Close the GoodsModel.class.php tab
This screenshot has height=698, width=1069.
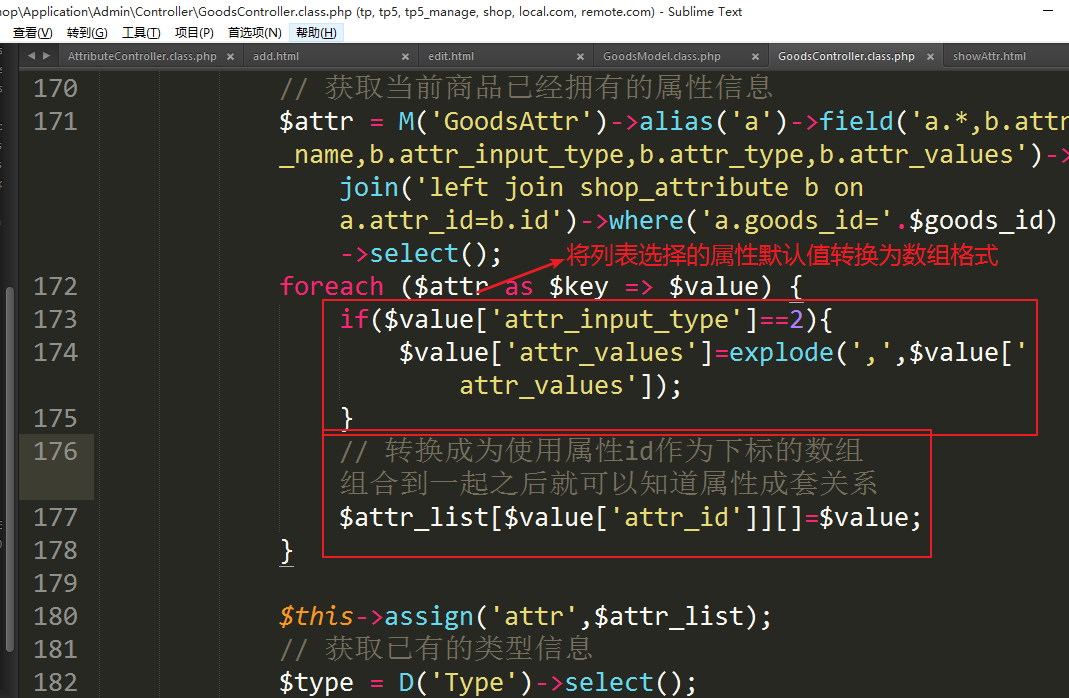(x=755, y=57)
